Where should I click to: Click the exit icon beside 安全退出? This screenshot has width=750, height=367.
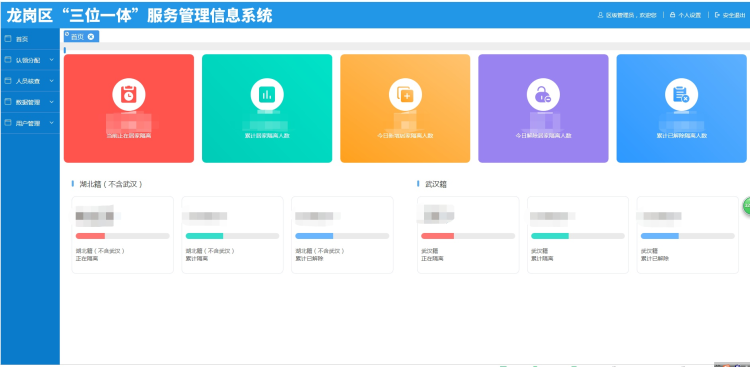click(x=717, y=15)
